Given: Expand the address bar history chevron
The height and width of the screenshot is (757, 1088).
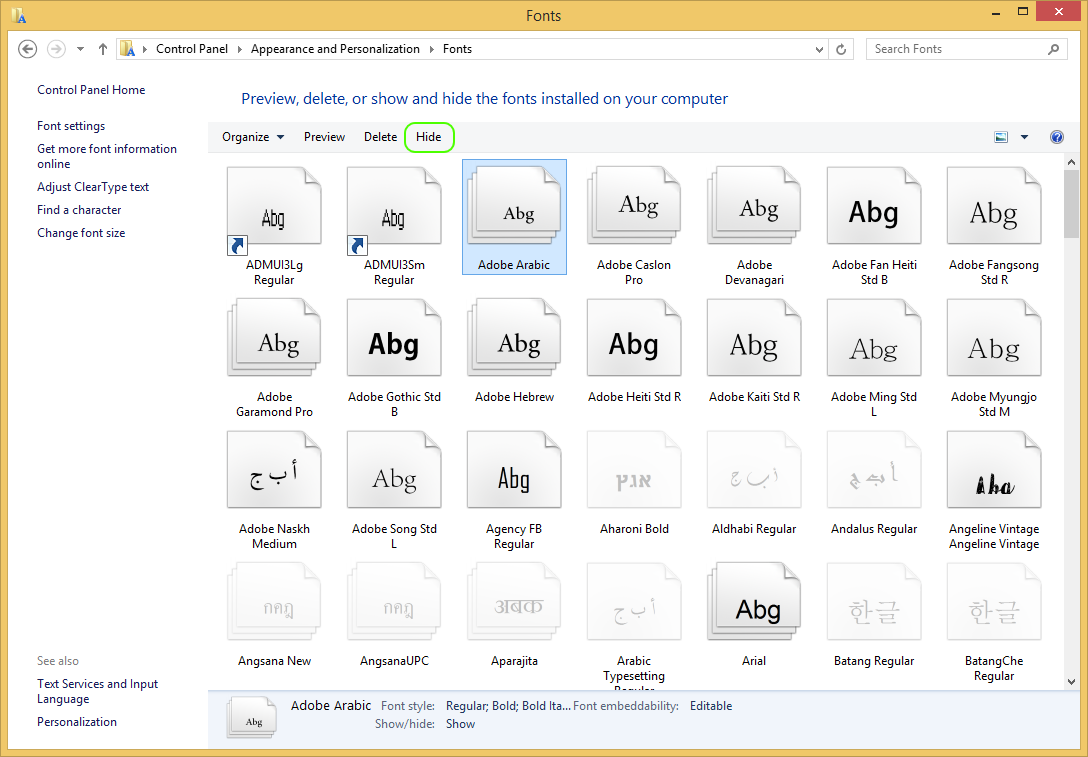Looking at the screenshot, I should click(x=819, y=48).
